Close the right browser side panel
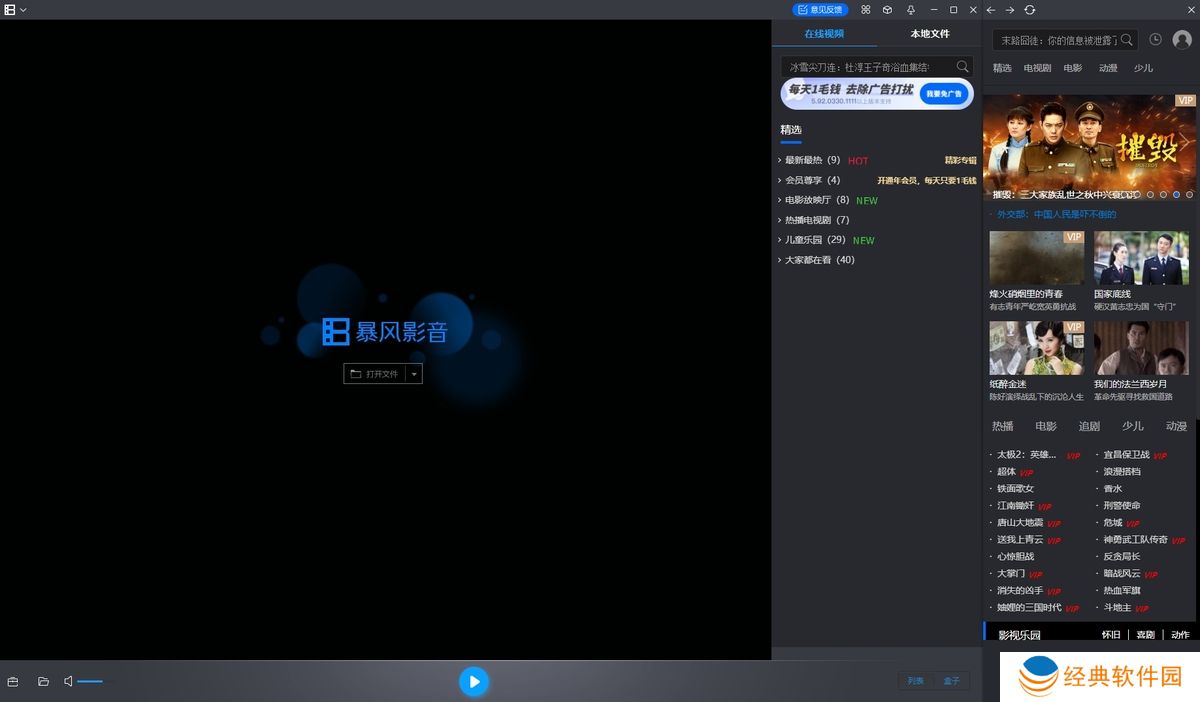The image size is (1200, 702). tap(1189, 9)
